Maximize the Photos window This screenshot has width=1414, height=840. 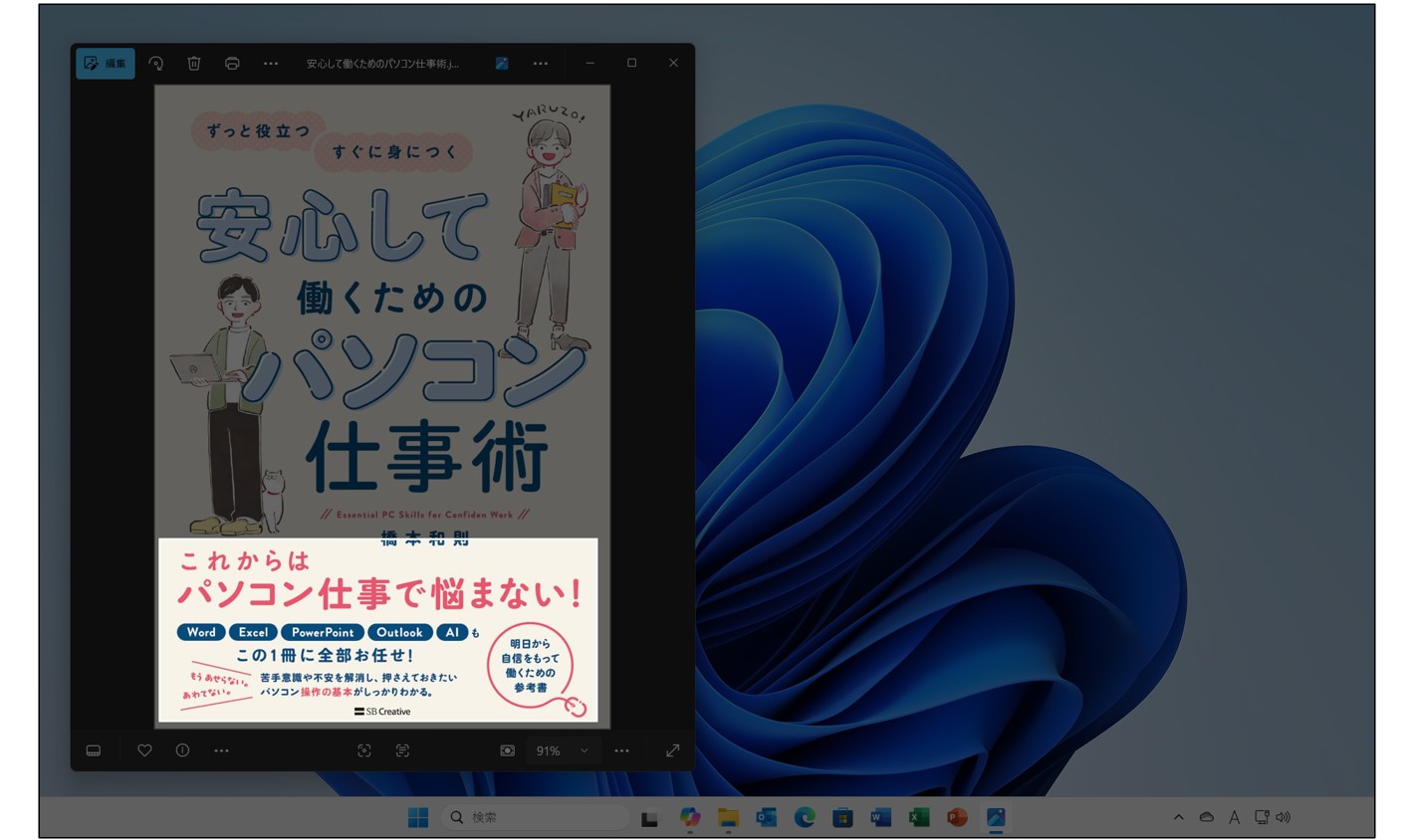pos(631,63)
